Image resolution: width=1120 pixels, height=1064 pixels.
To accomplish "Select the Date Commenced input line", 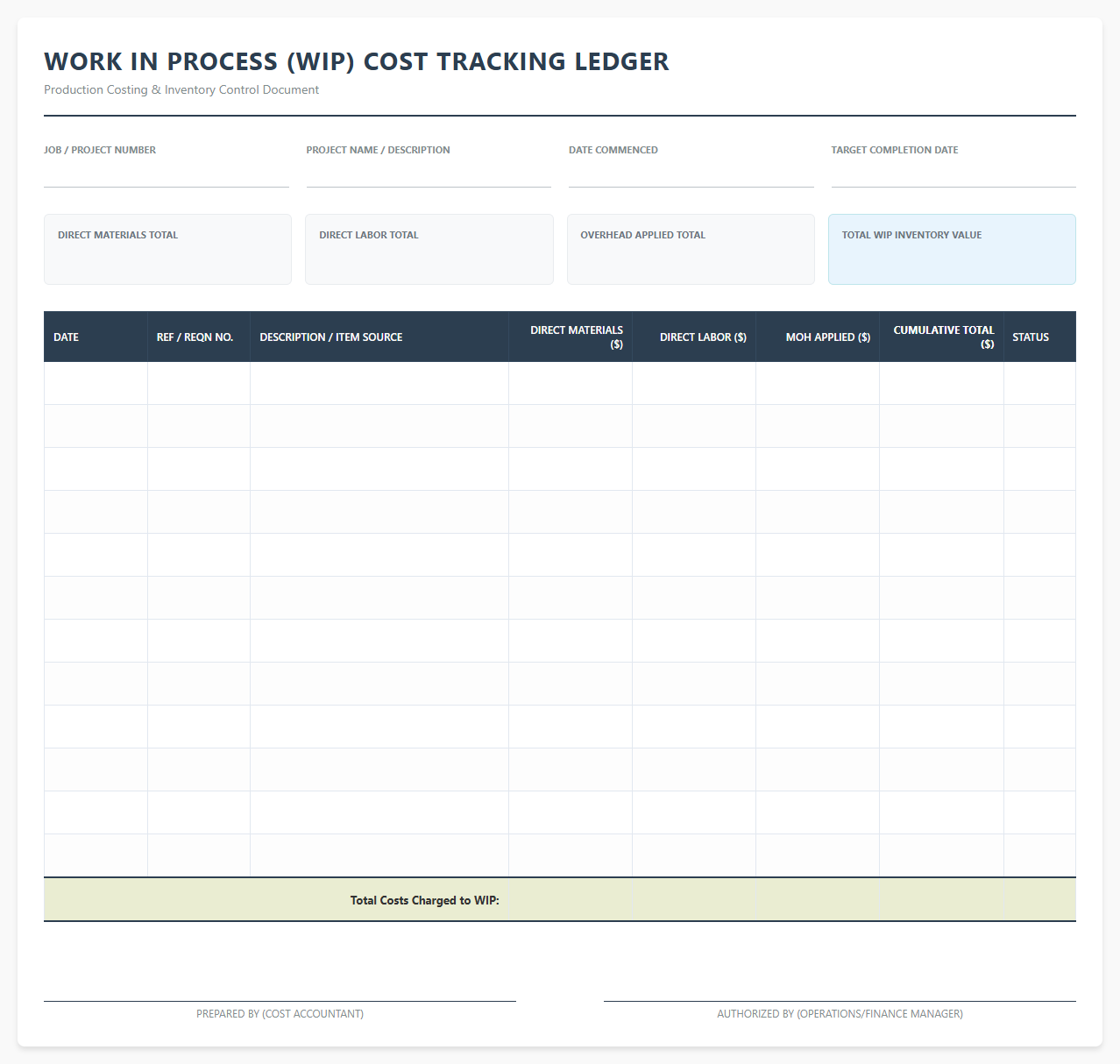I will point(691,174).
